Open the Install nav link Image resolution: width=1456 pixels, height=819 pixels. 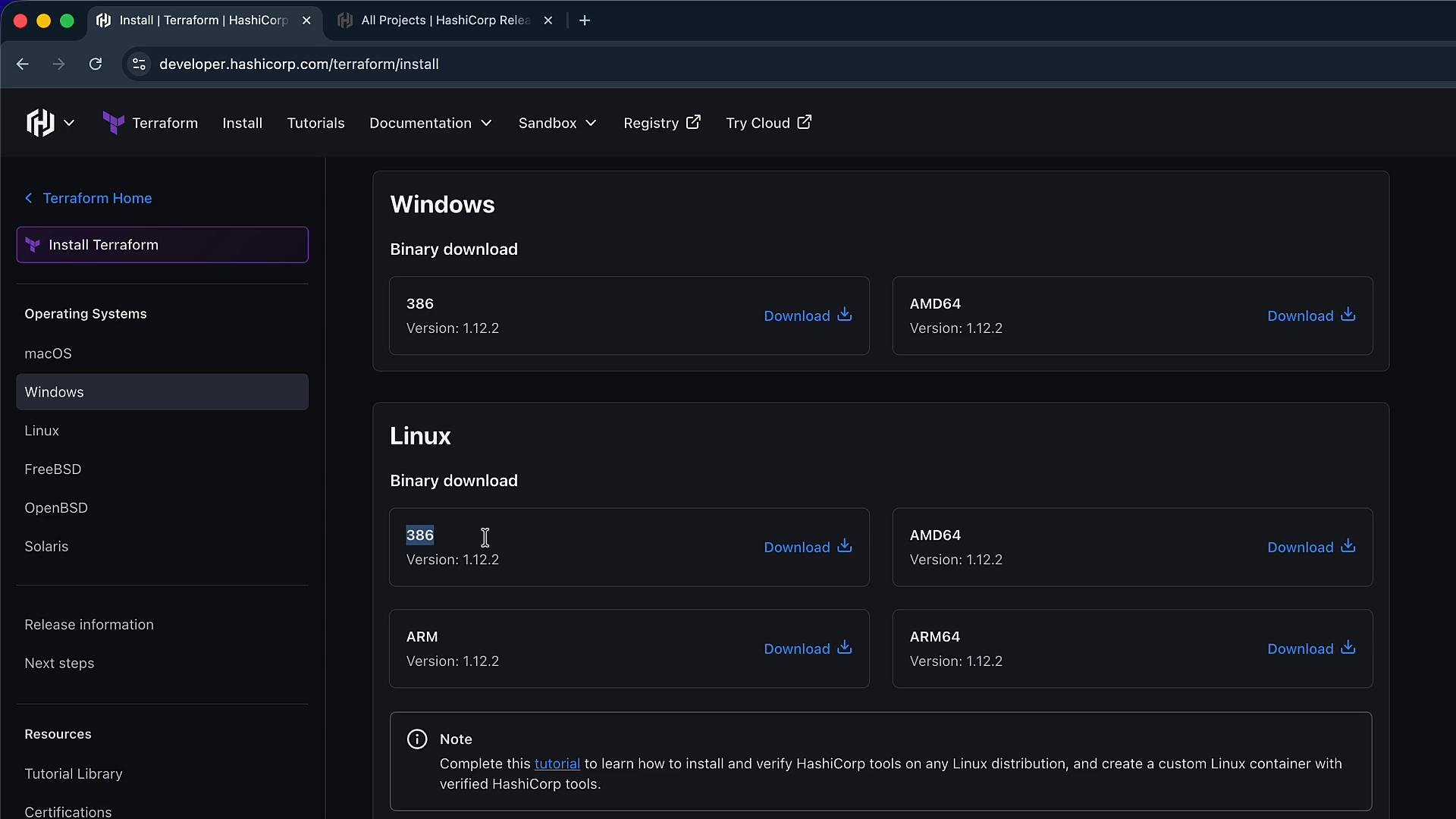click(242, 123)
